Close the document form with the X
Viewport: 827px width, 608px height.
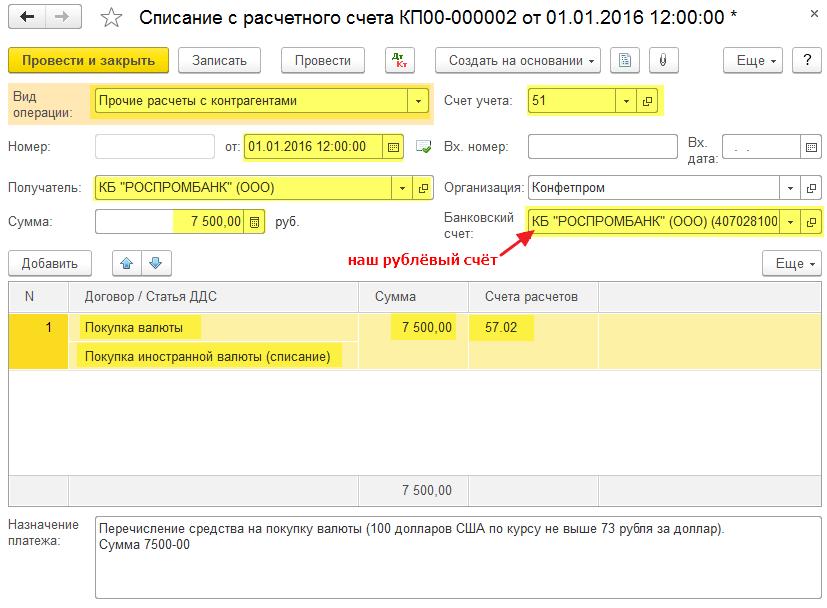pos(814,14)
